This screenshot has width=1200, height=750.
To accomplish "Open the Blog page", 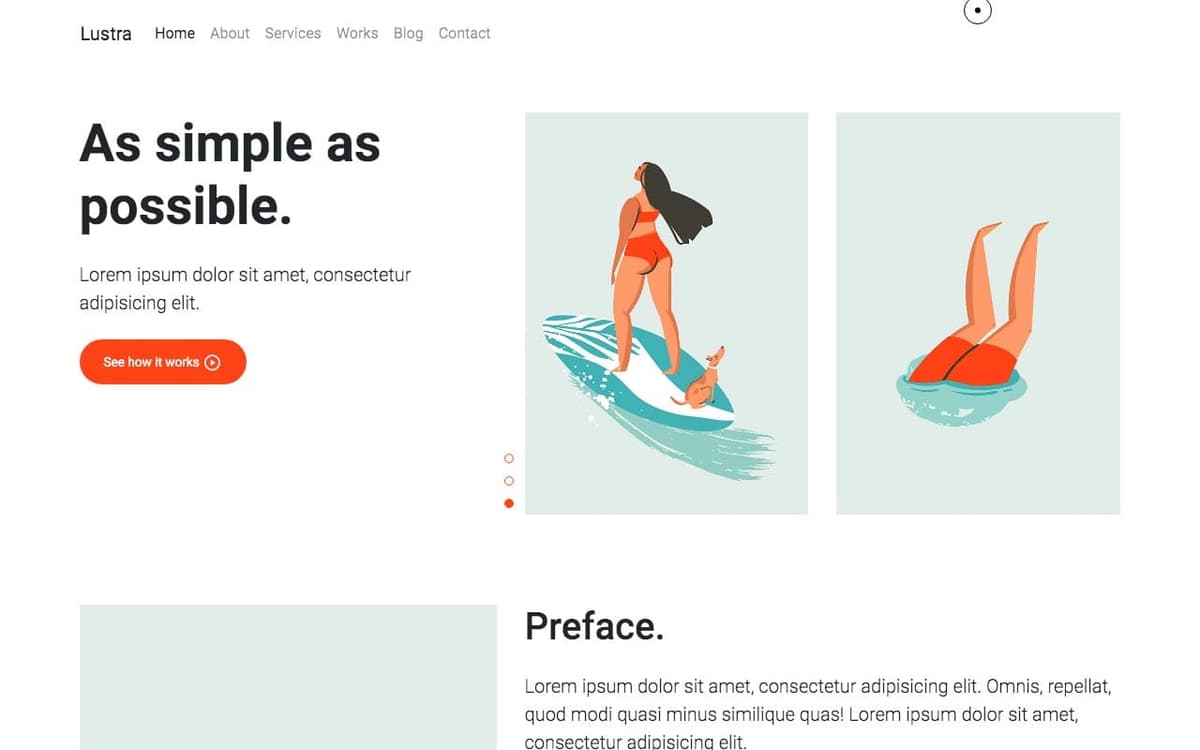I will (x=408, y=33).
